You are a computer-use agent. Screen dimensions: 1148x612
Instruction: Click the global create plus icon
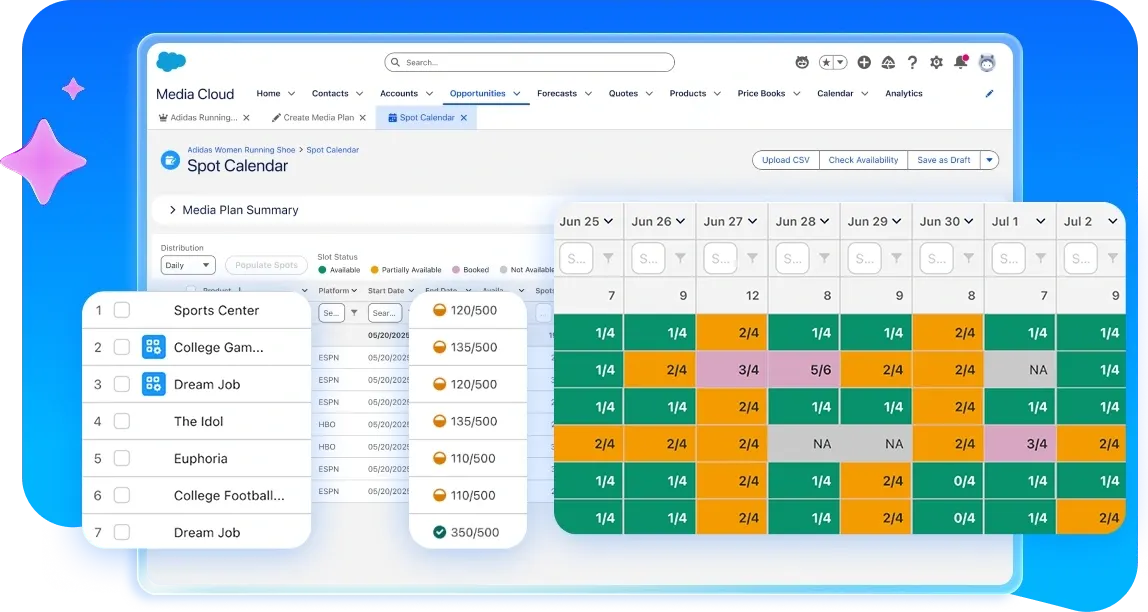point(864,63)
